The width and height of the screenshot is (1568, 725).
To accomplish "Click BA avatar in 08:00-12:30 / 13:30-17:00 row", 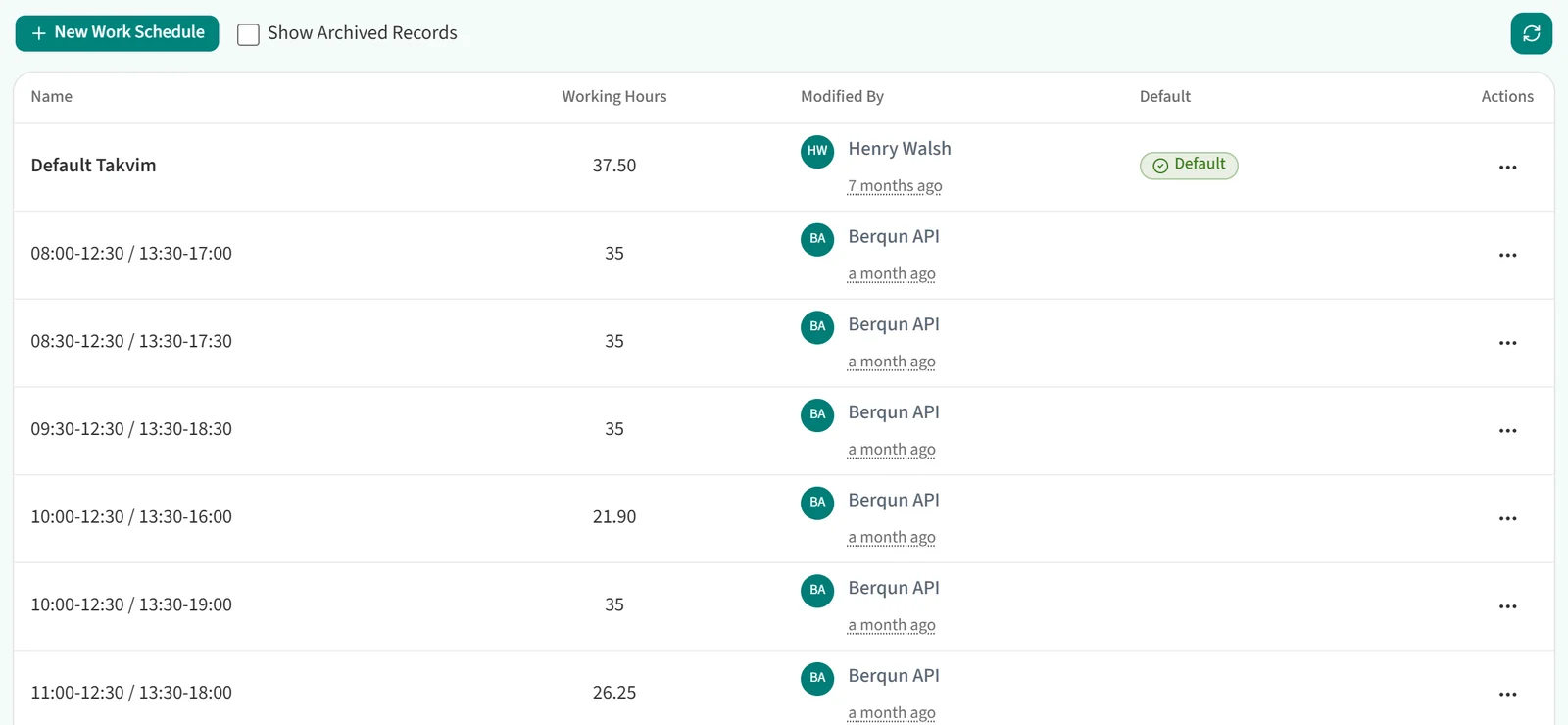I will coord(817,239).
